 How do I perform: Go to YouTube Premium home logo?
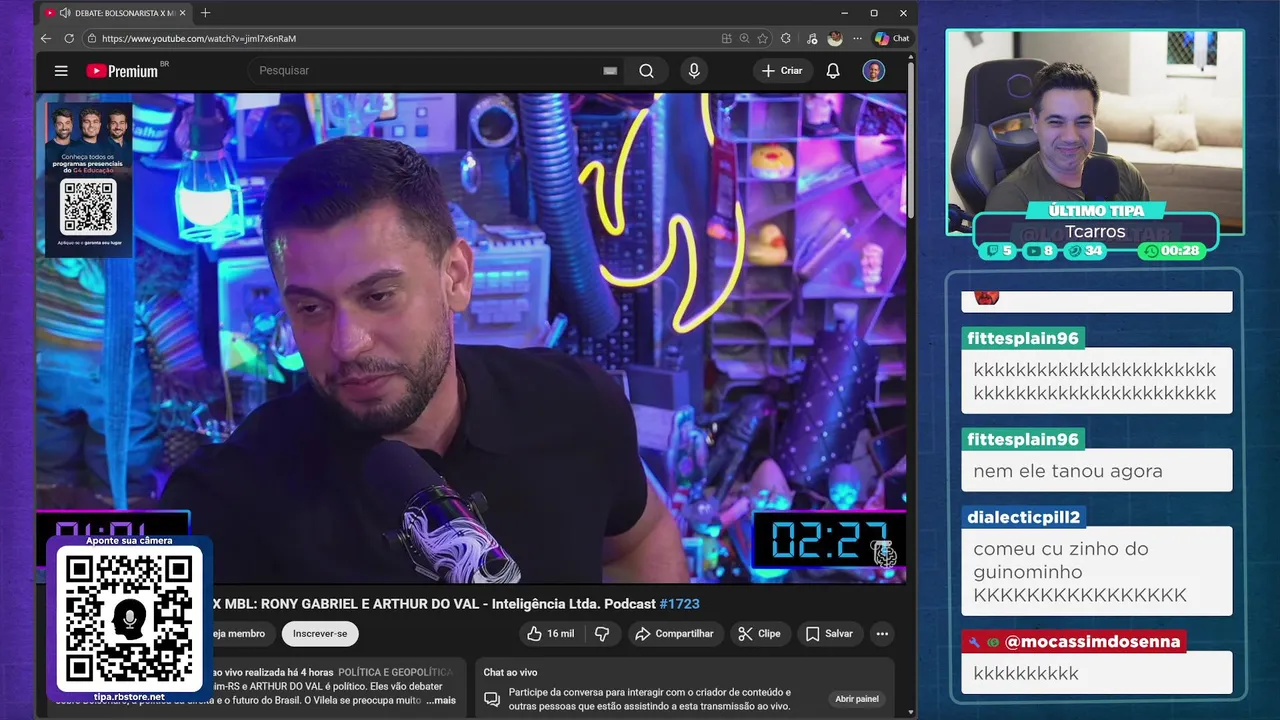(122, 71)
